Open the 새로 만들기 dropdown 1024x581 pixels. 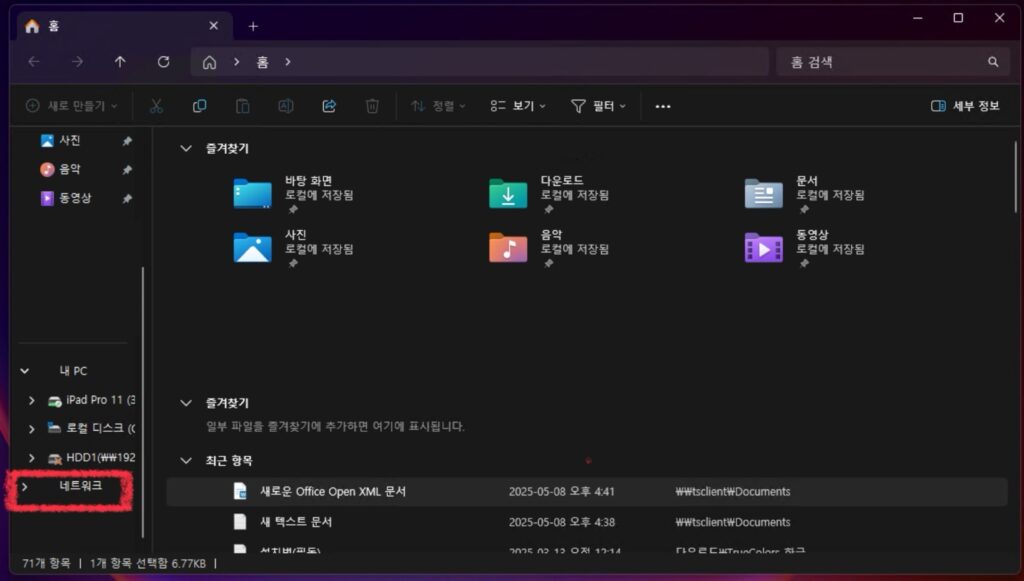pyautogui.click(x=71, y=106)
